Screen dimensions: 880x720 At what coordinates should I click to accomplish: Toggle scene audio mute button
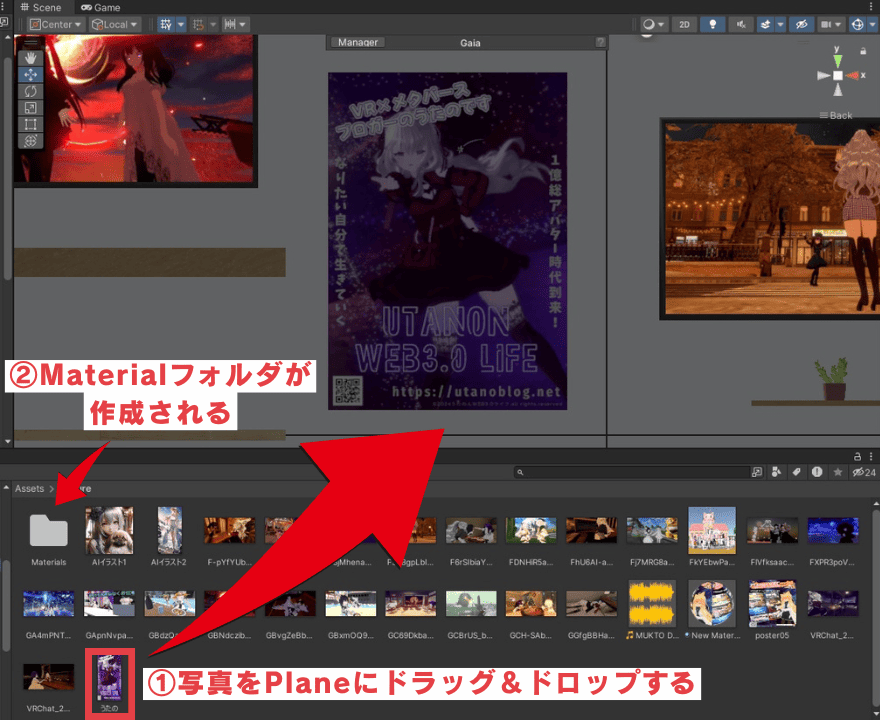[x=741, y=24]
